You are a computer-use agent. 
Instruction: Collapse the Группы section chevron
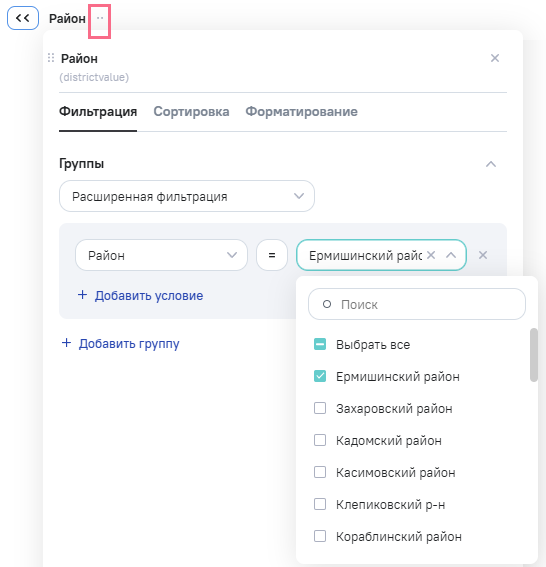[491, 164]
